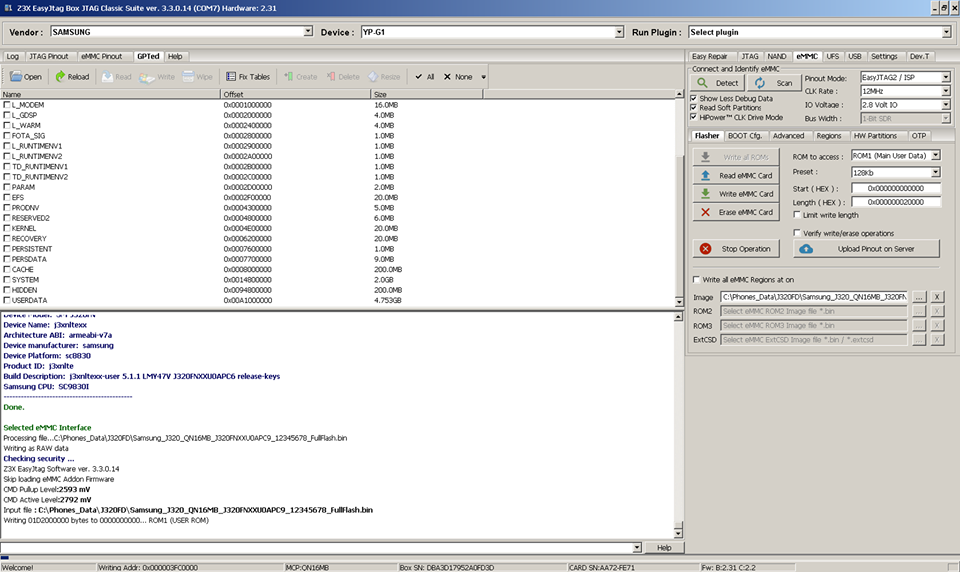The width and height of the screenshot is (960, 572).
Task: Click the Start (HEX) input field
Action: point(896,188)
